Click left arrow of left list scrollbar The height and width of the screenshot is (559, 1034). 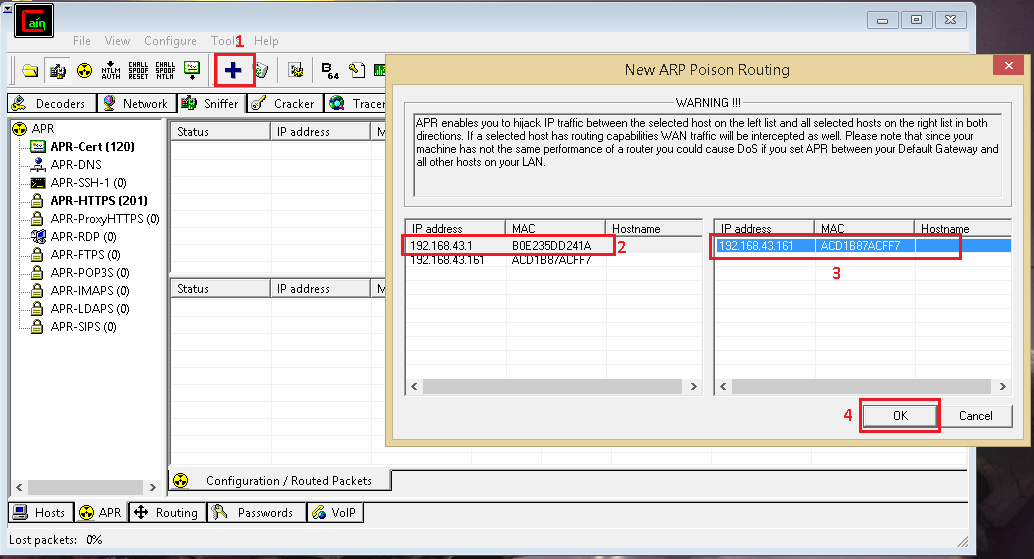tap(414, 386)
